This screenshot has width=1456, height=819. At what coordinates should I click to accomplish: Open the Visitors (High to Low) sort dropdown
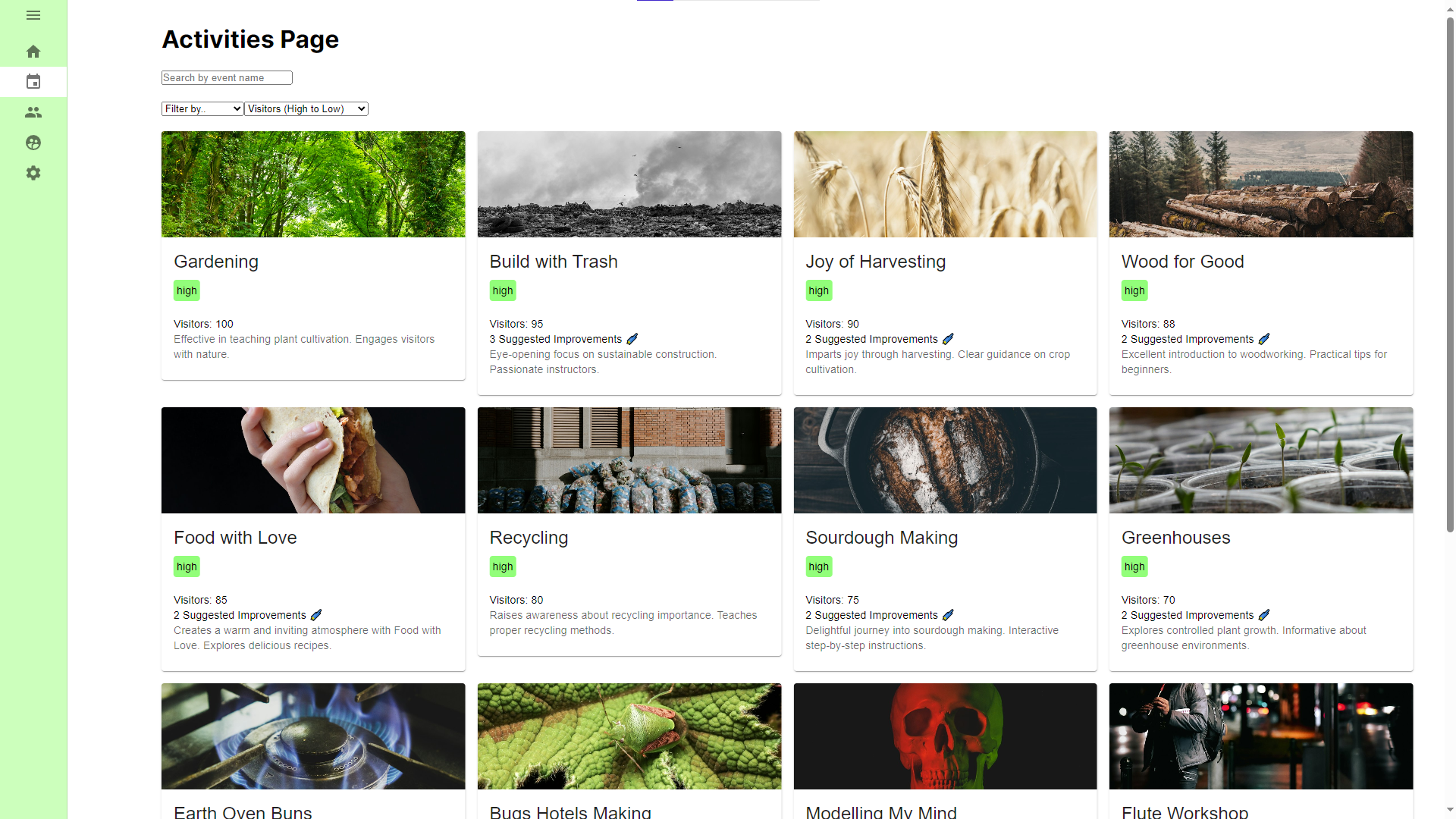pyautogui.click(x=306, y=108)
